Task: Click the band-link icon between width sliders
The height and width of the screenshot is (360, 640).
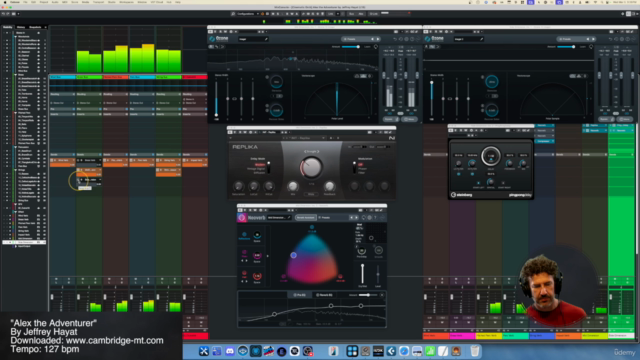Action: 234,99
